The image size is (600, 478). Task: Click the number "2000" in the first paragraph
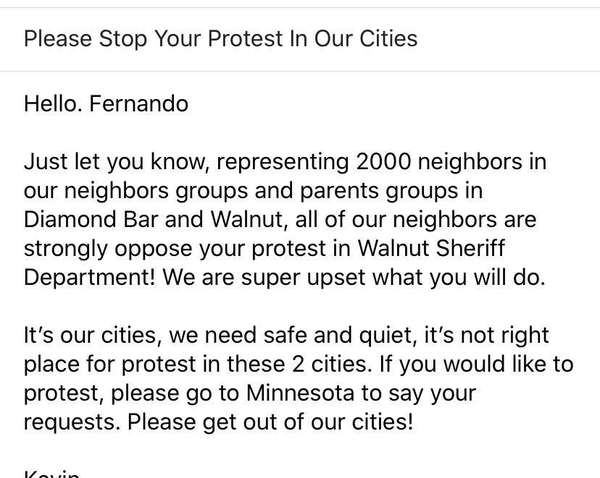click(383, 162)
